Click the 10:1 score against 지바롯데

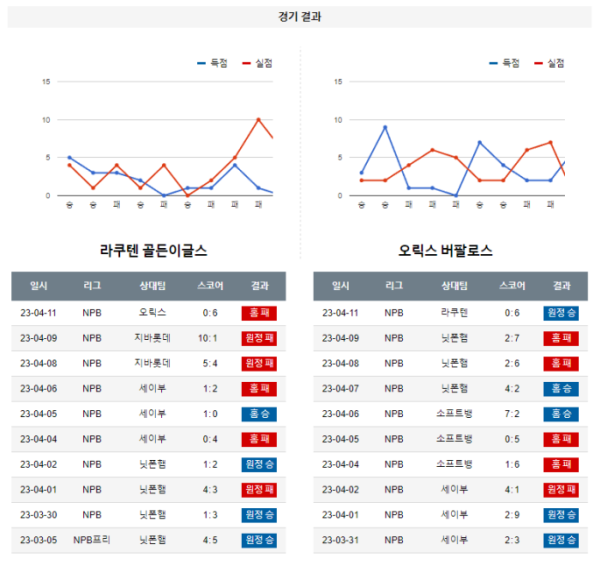point(208,338)
